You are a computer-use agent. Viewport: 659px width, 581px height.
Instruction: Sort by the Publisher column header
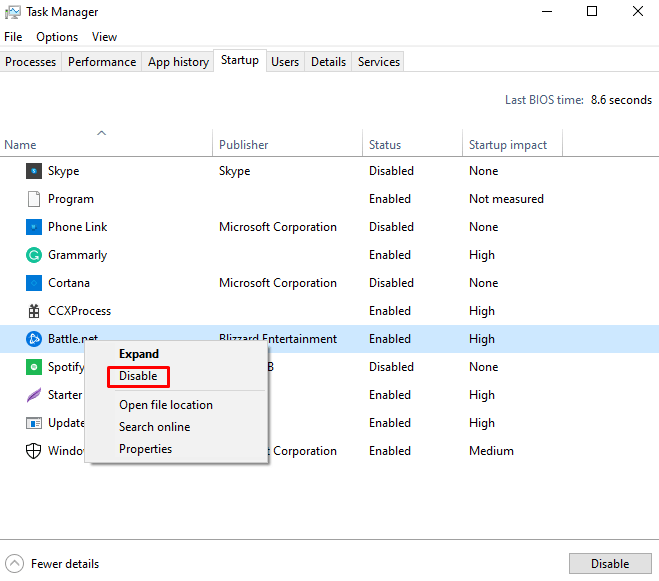(244, 145)
